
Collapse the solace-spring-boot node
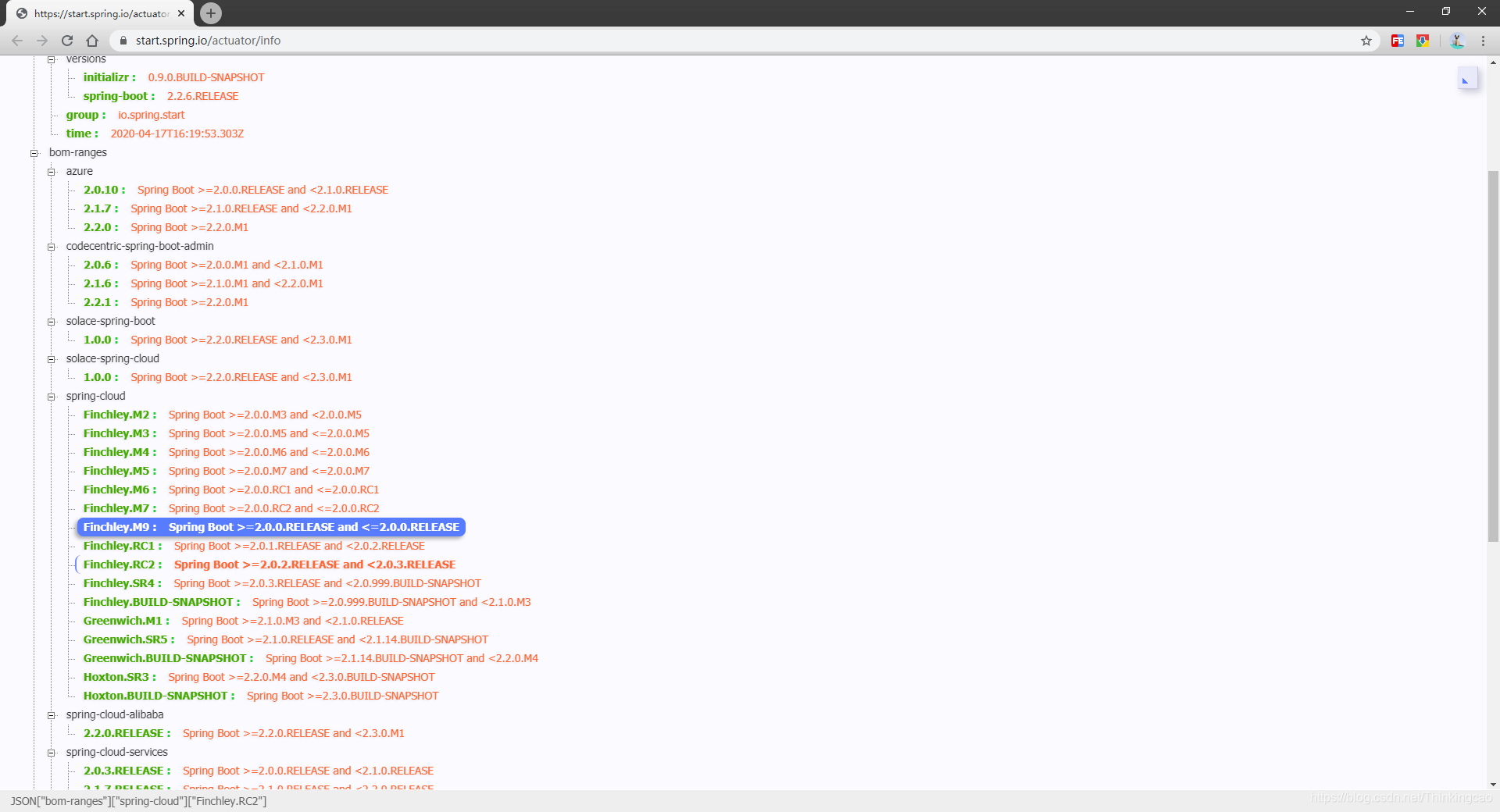pyautogui.click(x=52, y=322)
